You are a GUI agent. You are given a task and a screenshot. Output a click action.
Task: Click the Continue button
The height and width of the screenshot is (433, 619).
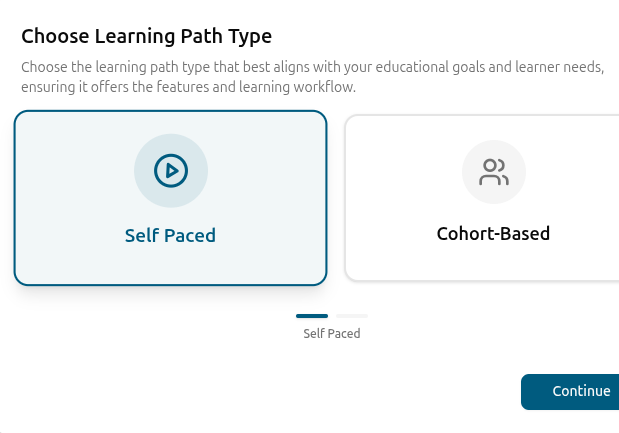[x=570, y=392]
